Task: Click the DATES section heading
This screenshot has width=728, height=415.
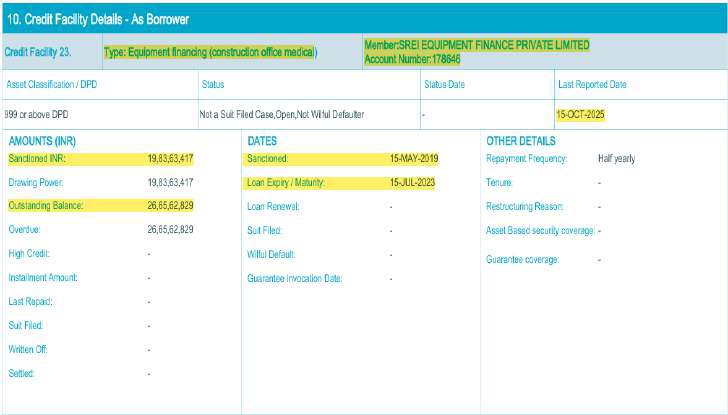Action: (262, 141)
